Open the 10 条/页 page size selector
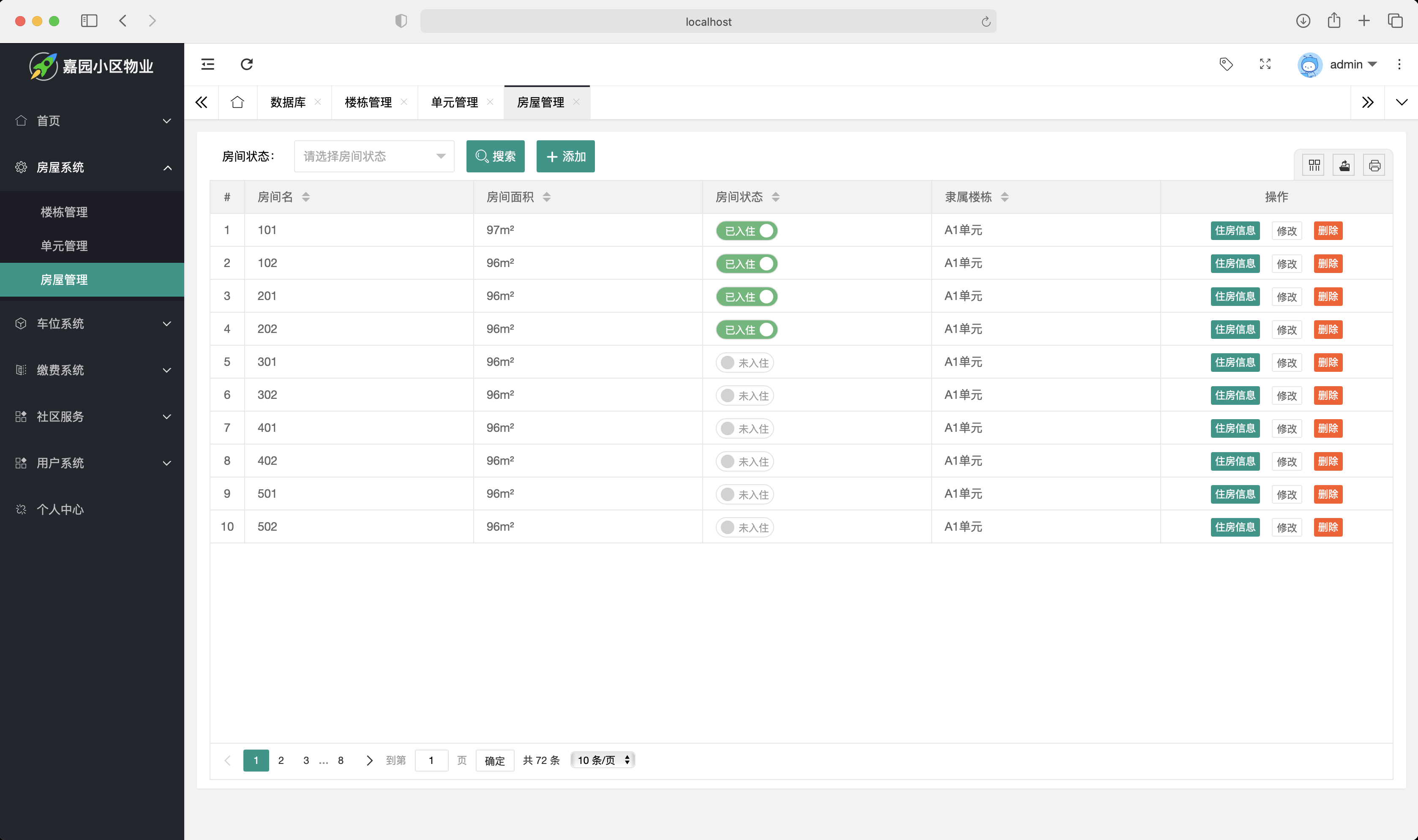The width and height of the screenshot is (1418, 840). (603, 760)
